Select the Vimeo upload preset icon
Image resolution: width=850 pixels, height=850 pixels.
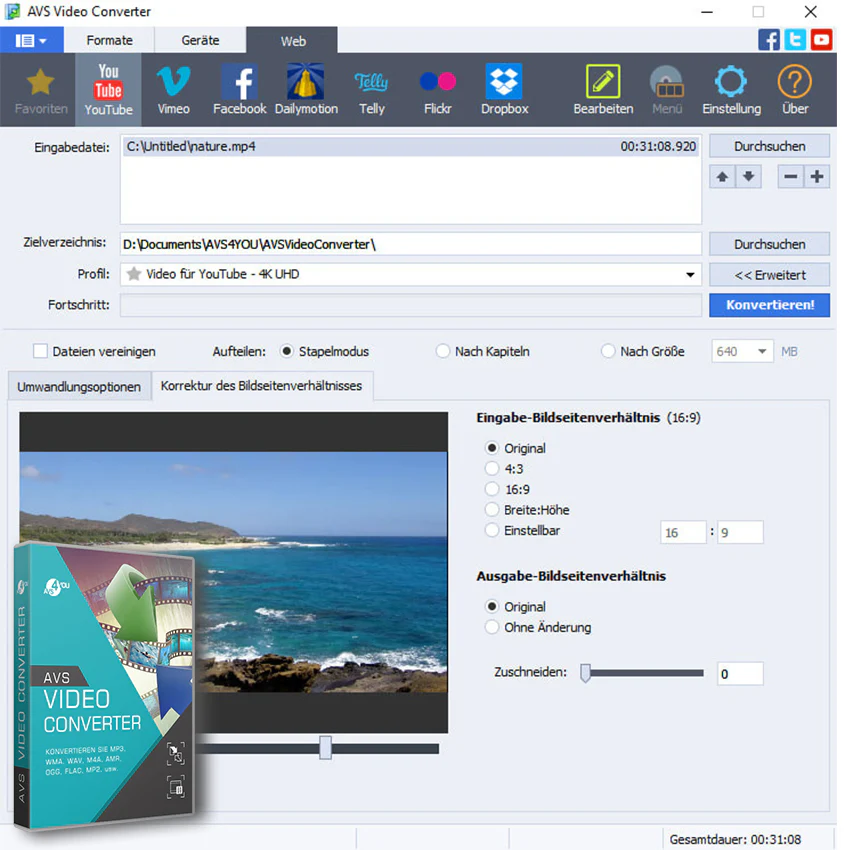coord(173,89)
